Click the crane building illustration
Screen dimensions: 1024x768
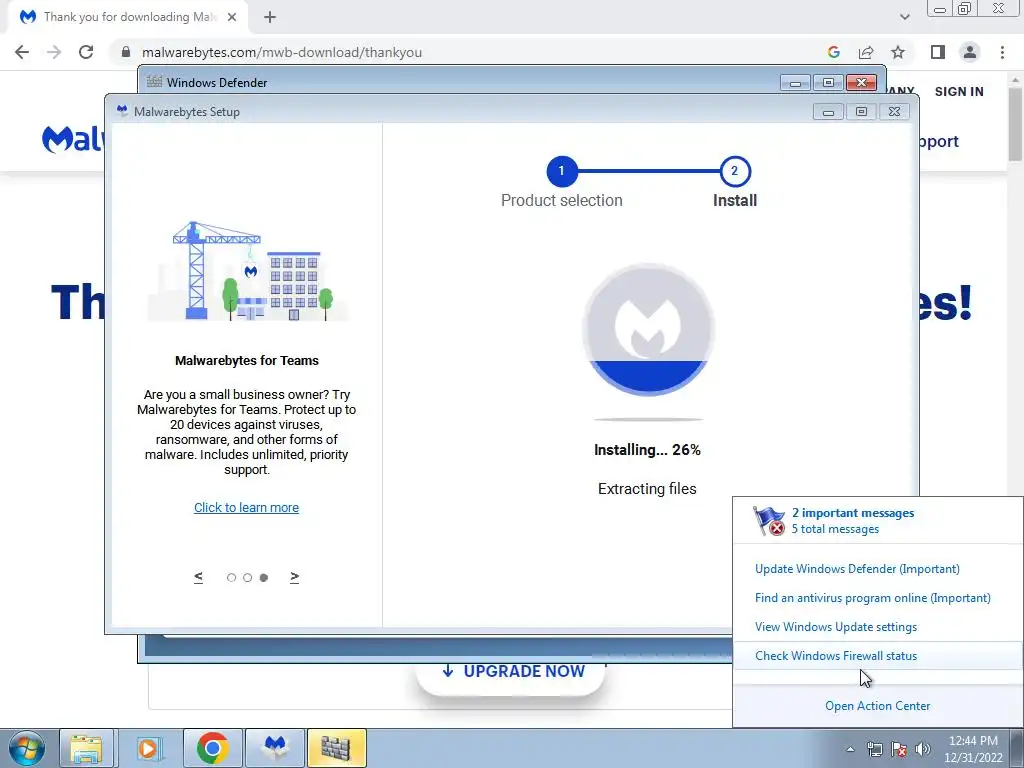248,270
